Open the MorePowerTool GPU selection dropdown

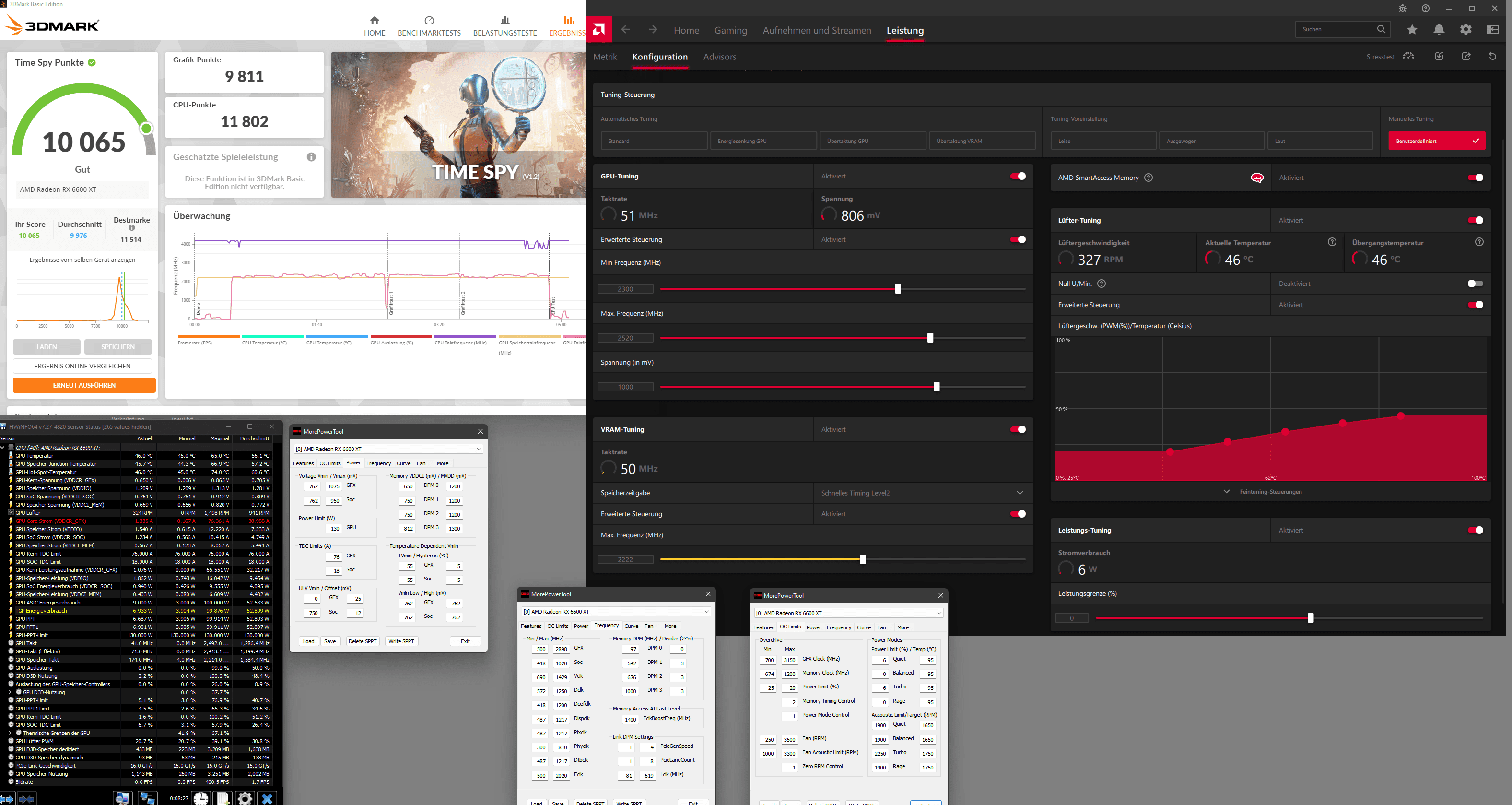(479, 449)
